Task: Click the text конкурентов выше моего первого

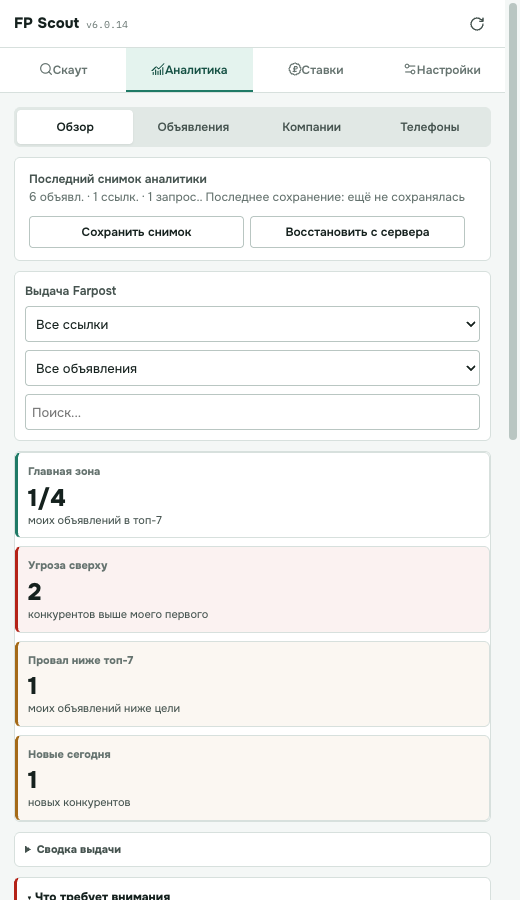Action: pyautogui.click(x=118, y=615)
